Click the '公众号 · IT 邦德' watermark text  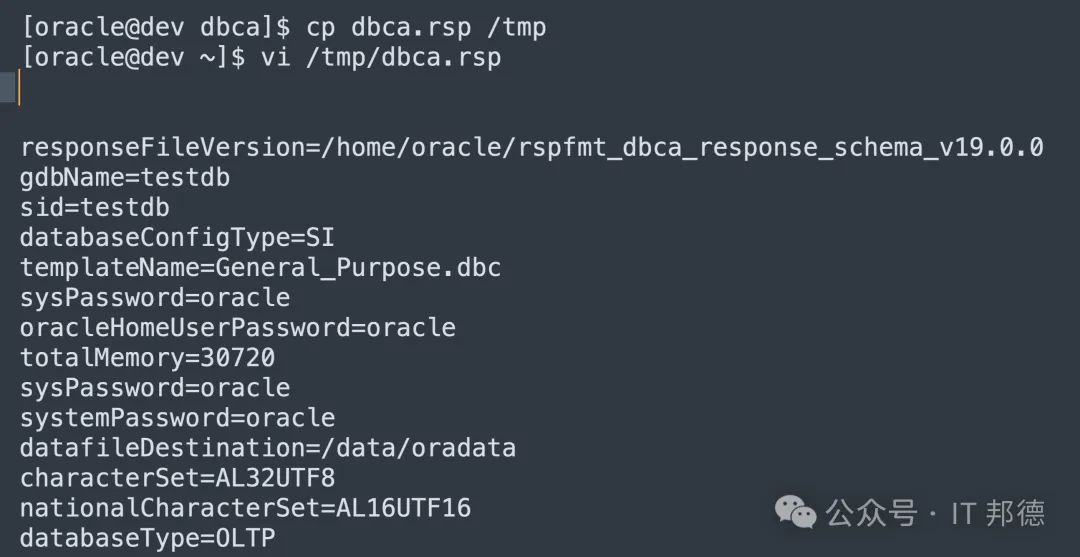click(x=935, y=514)
